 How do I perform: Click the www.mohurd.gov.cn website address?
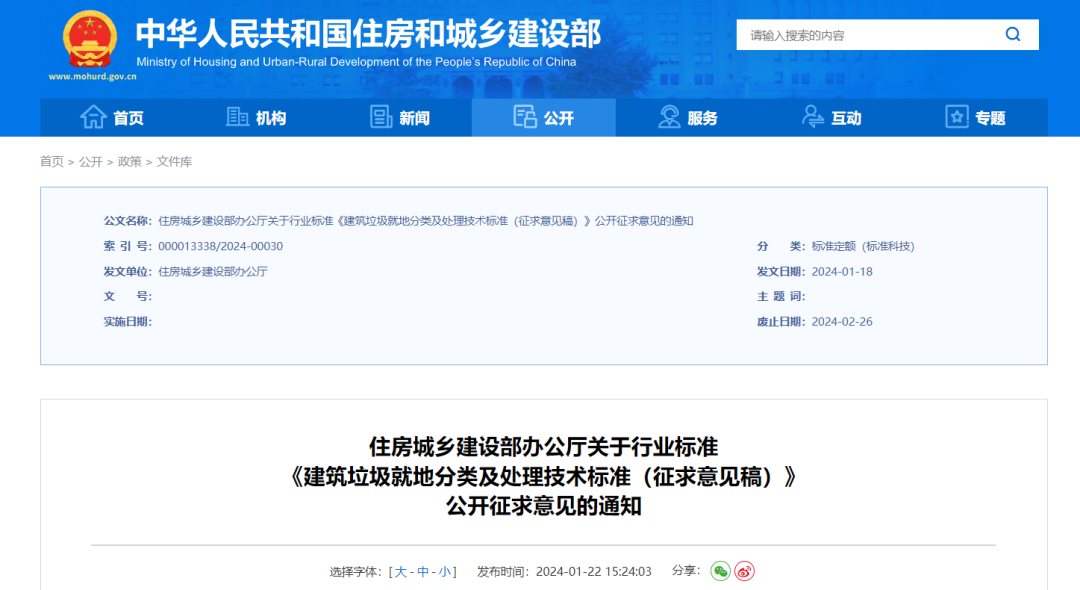[91, 78]
